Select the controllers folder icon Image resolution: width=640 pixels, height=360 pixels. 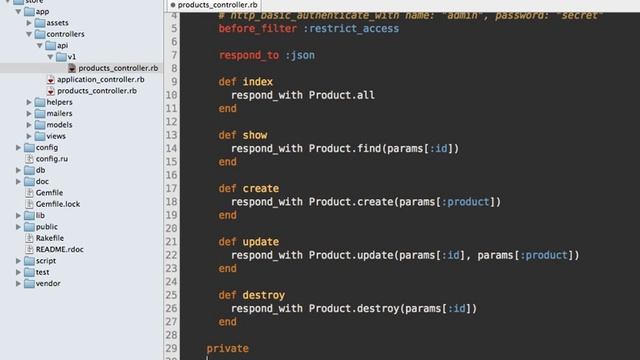pyautogui.click(x=40, y=34)
